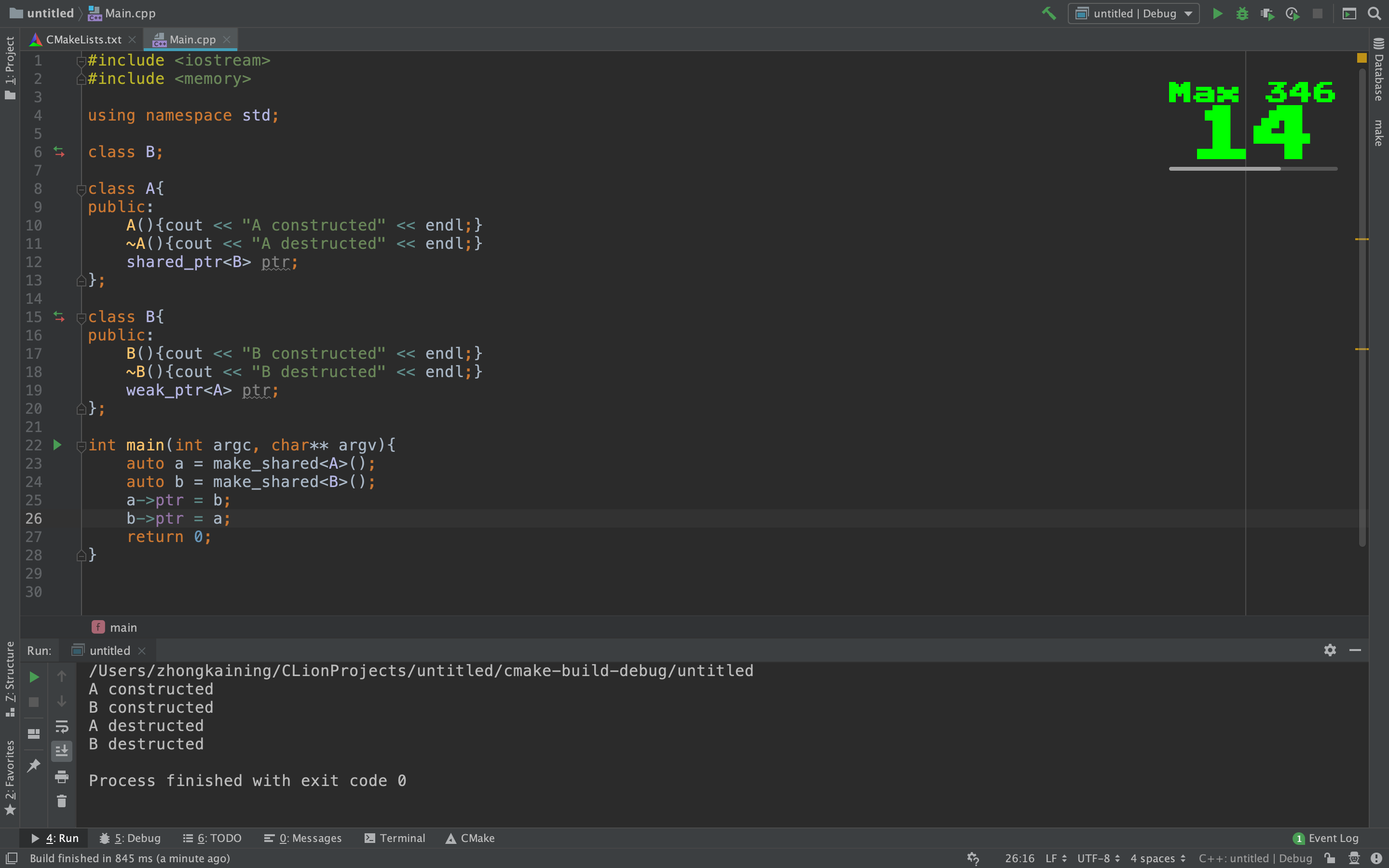Open the Database side panel

[x=1379, y=70]
